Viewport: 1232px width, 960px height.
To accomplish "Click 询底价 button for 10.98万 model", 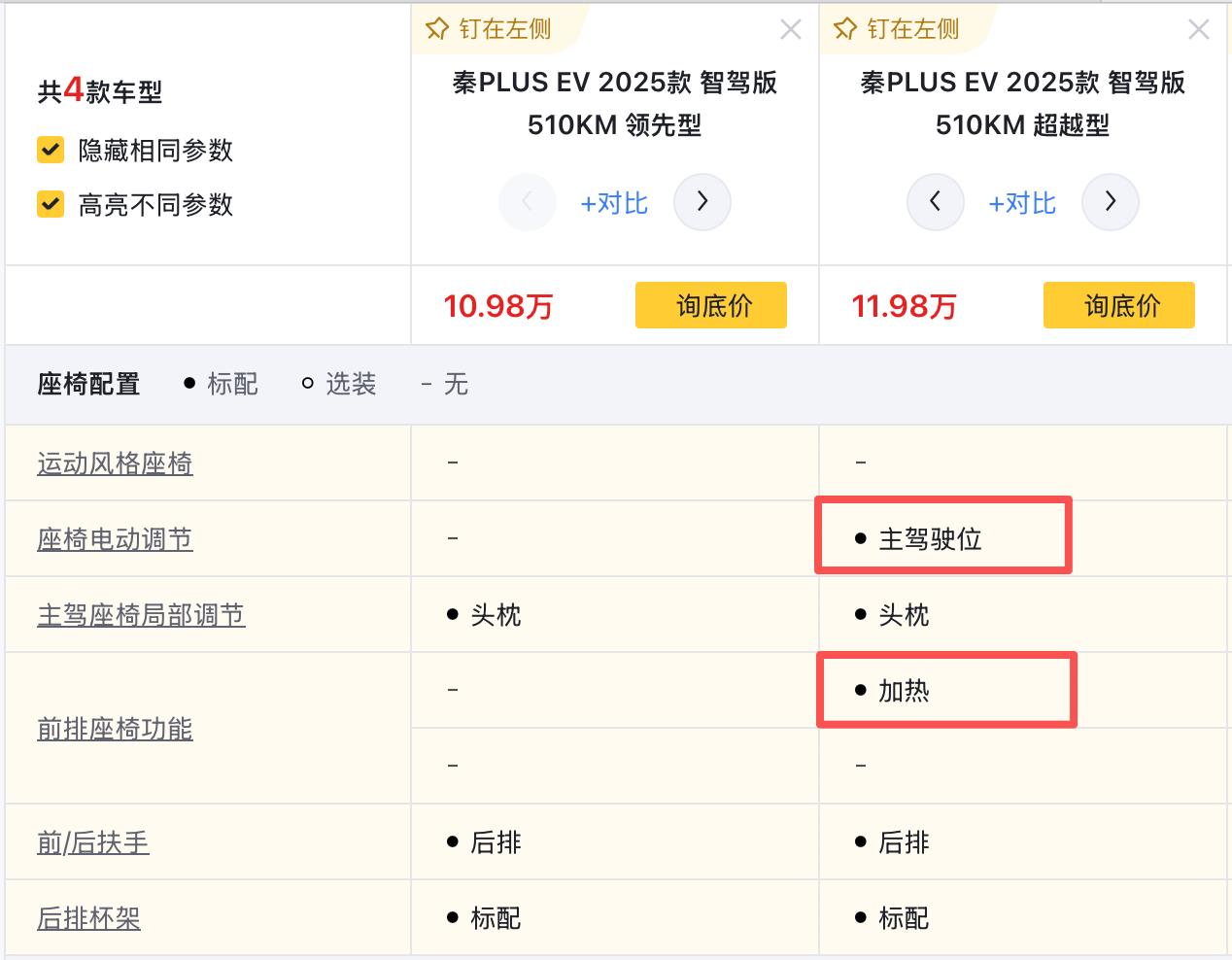I will pos(711,306).
